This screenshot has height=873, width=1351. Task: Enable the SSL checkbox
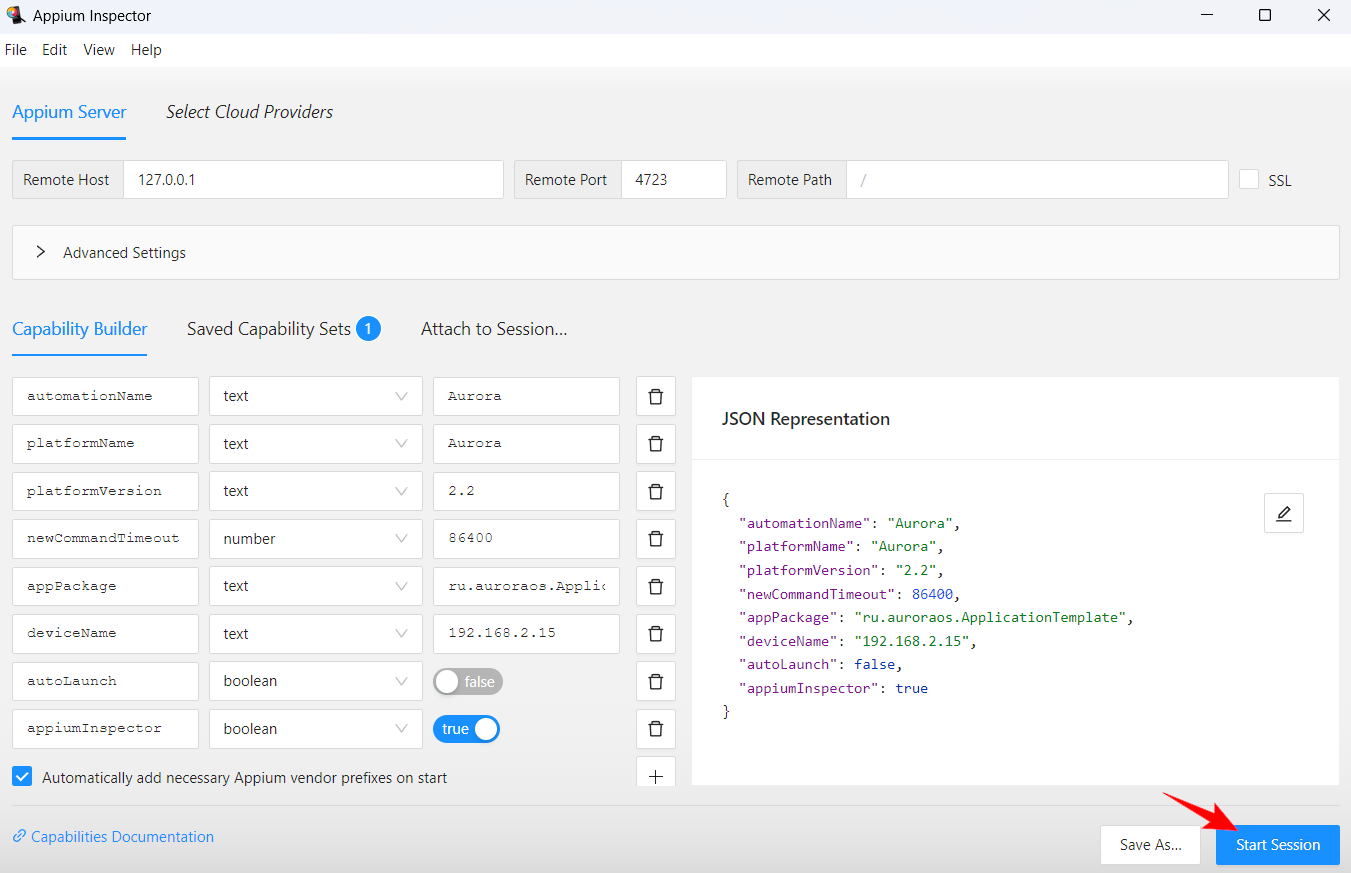(x=1249, y=179)
